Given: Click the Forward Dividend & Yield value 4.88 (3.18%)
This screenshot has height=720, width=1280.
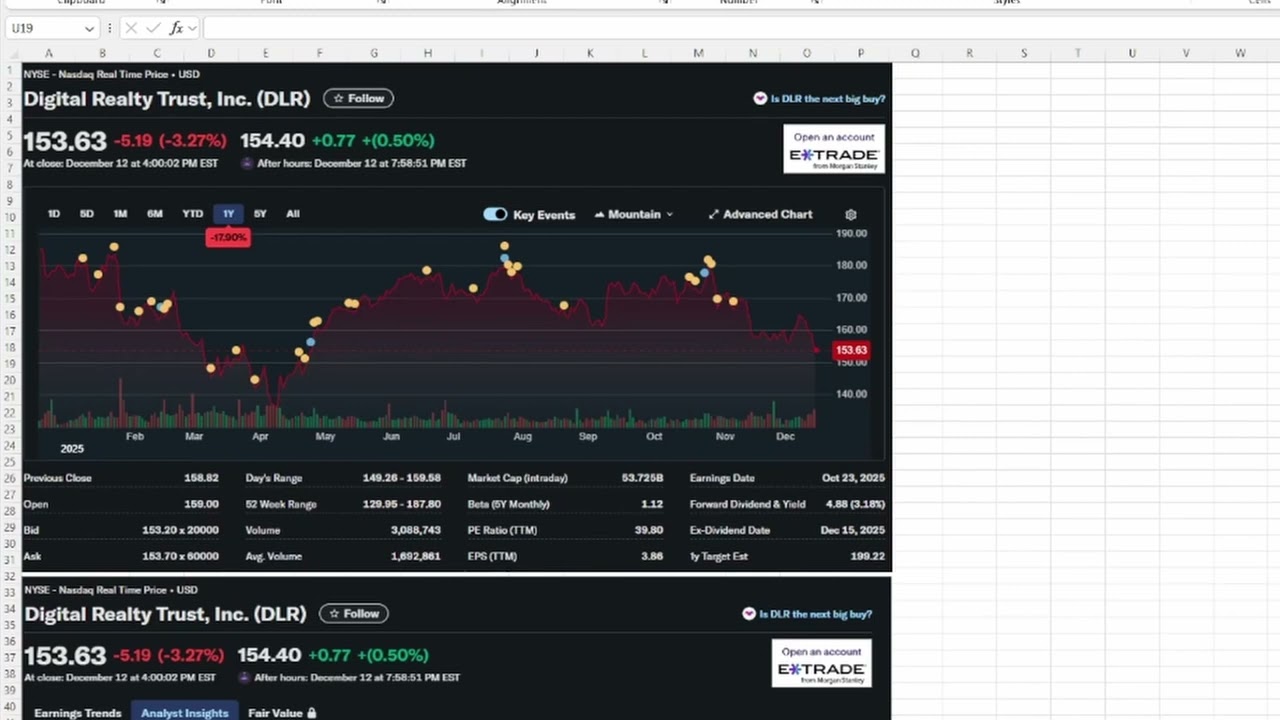Looking at the screenshot, I should [855, 504].
